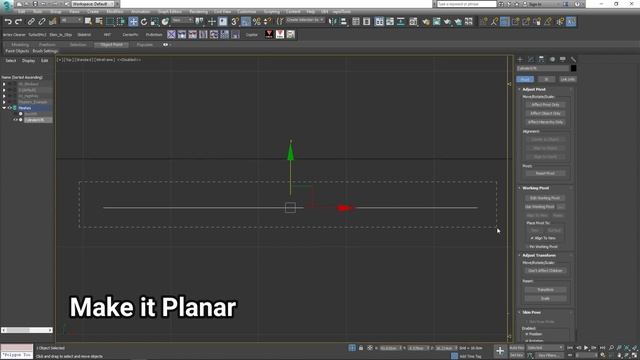Collapse the Skin Pose rollout
640x360 pixels.
tap(520, 312)
